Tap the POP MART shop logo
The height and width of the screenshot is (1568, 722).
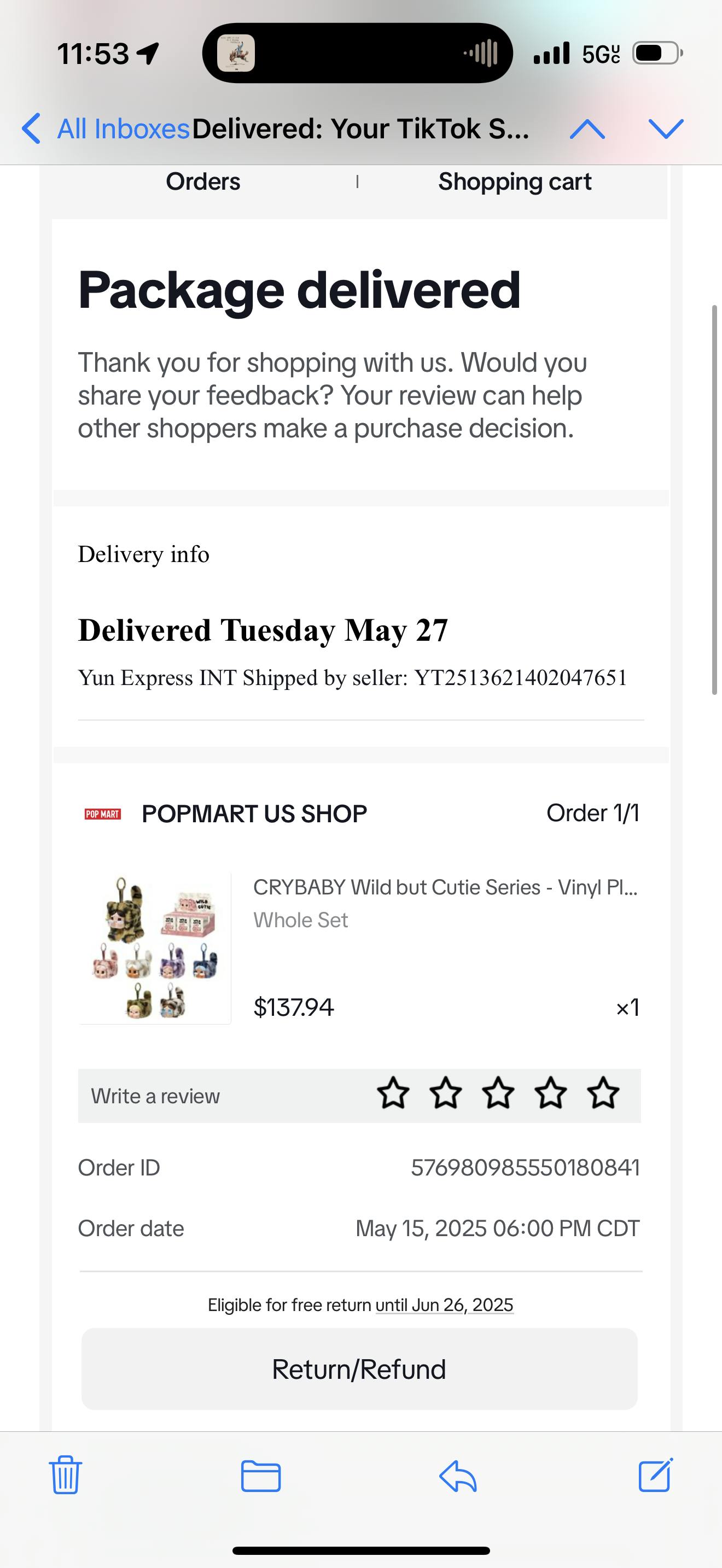(103, 814)
